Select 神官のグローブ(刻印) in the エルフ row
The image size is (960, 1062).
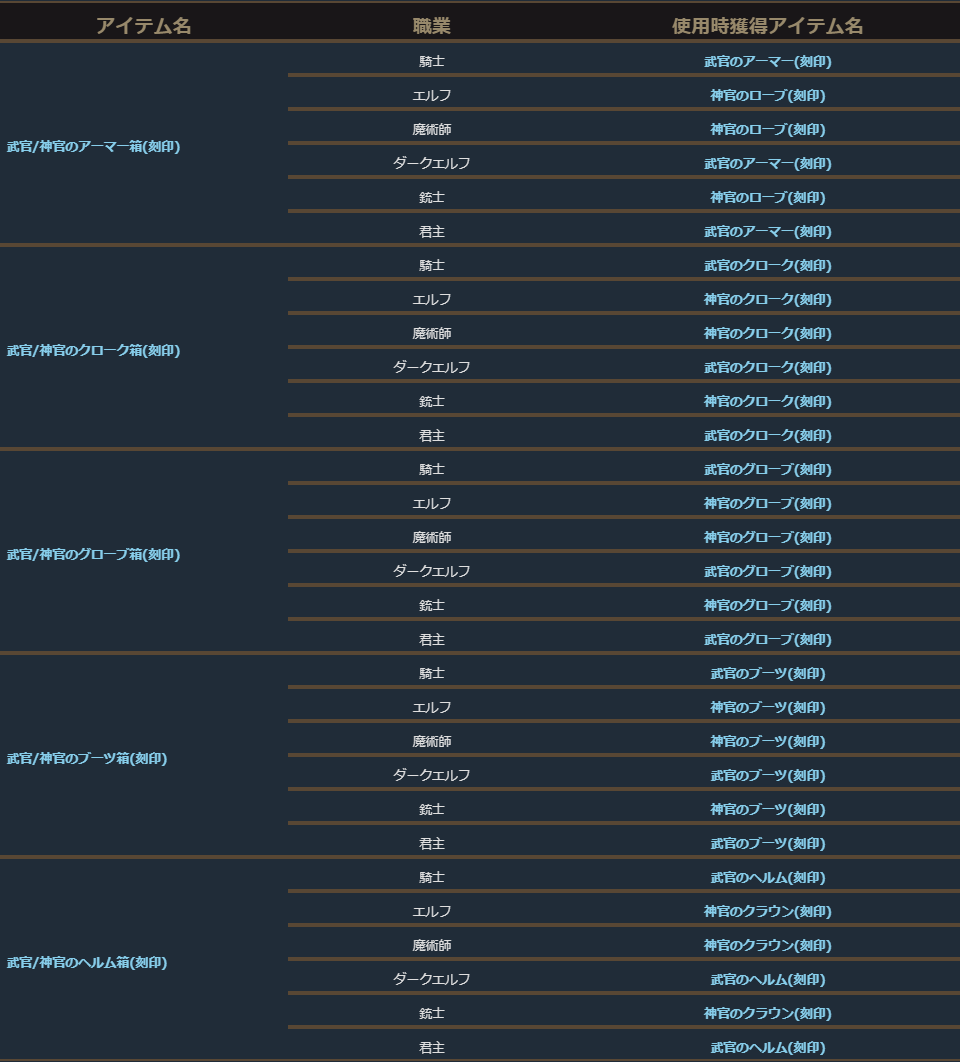(x=767, y=504)
